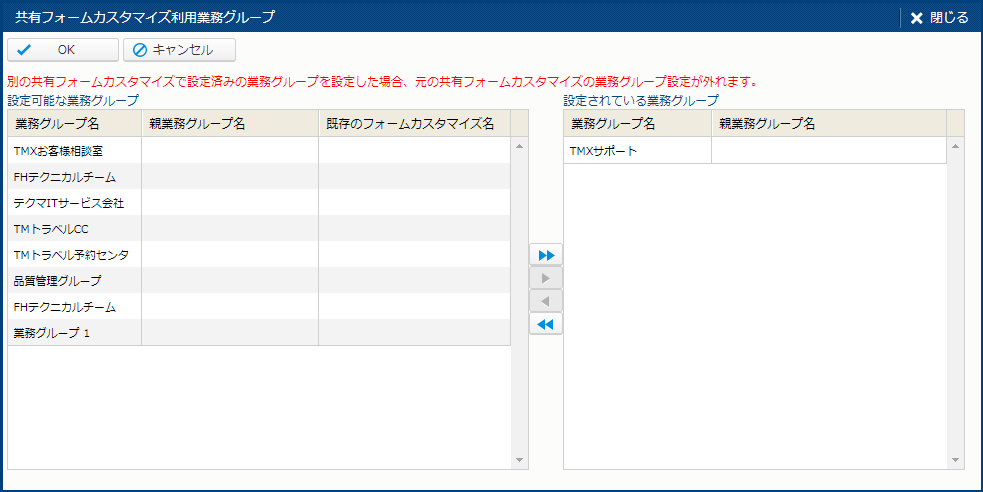Viewport: 983px width, 492px height.
Task: Close the dialog using 閉じる
Action: 939,17
